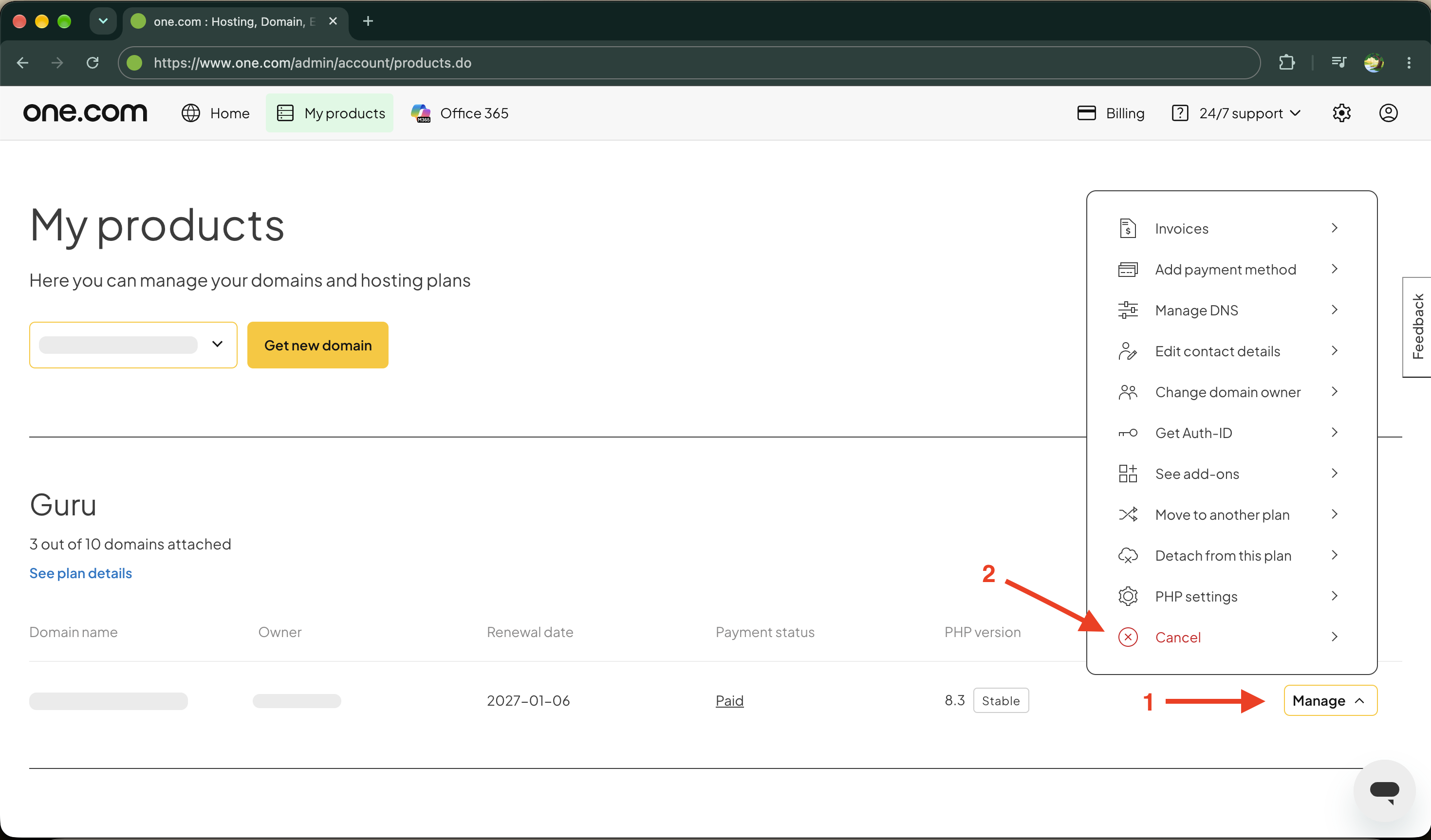Viewport: 1431px width, 840px height.
Task: Collapse the Manage dropdown button
Action: click(x=1331, y=700)
